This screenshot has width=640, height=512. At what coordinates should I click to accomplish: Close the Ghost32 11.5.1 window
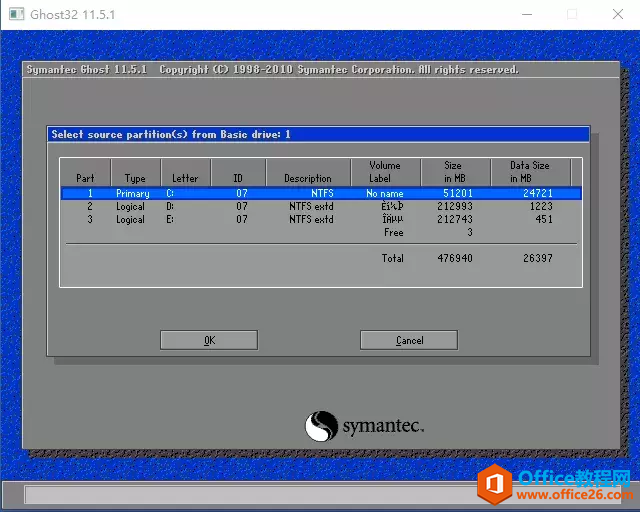[x=618, y=14]
